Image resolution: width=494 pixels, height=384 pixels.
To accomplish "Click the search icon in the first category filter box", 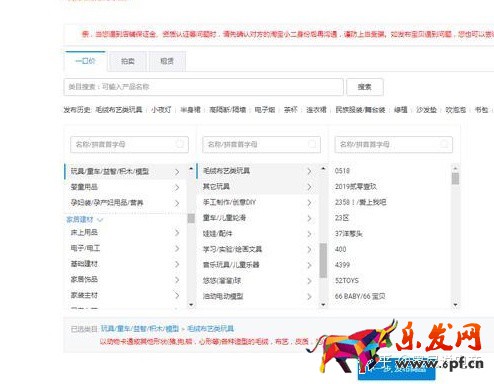I will pyautogui.click(x=180, y=144).
